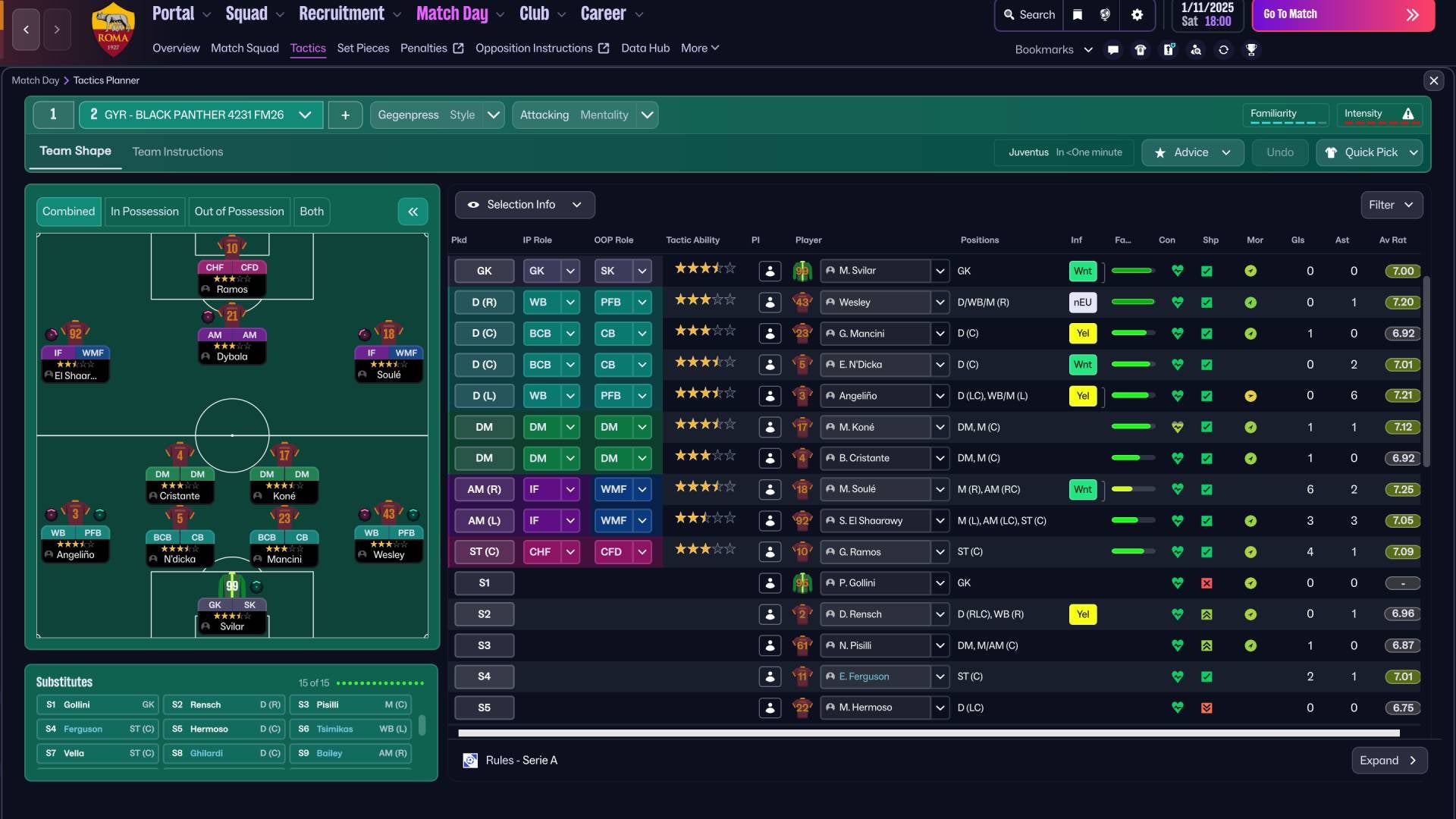
Task: Click the Go To Match button
Action: point(1342,14)
